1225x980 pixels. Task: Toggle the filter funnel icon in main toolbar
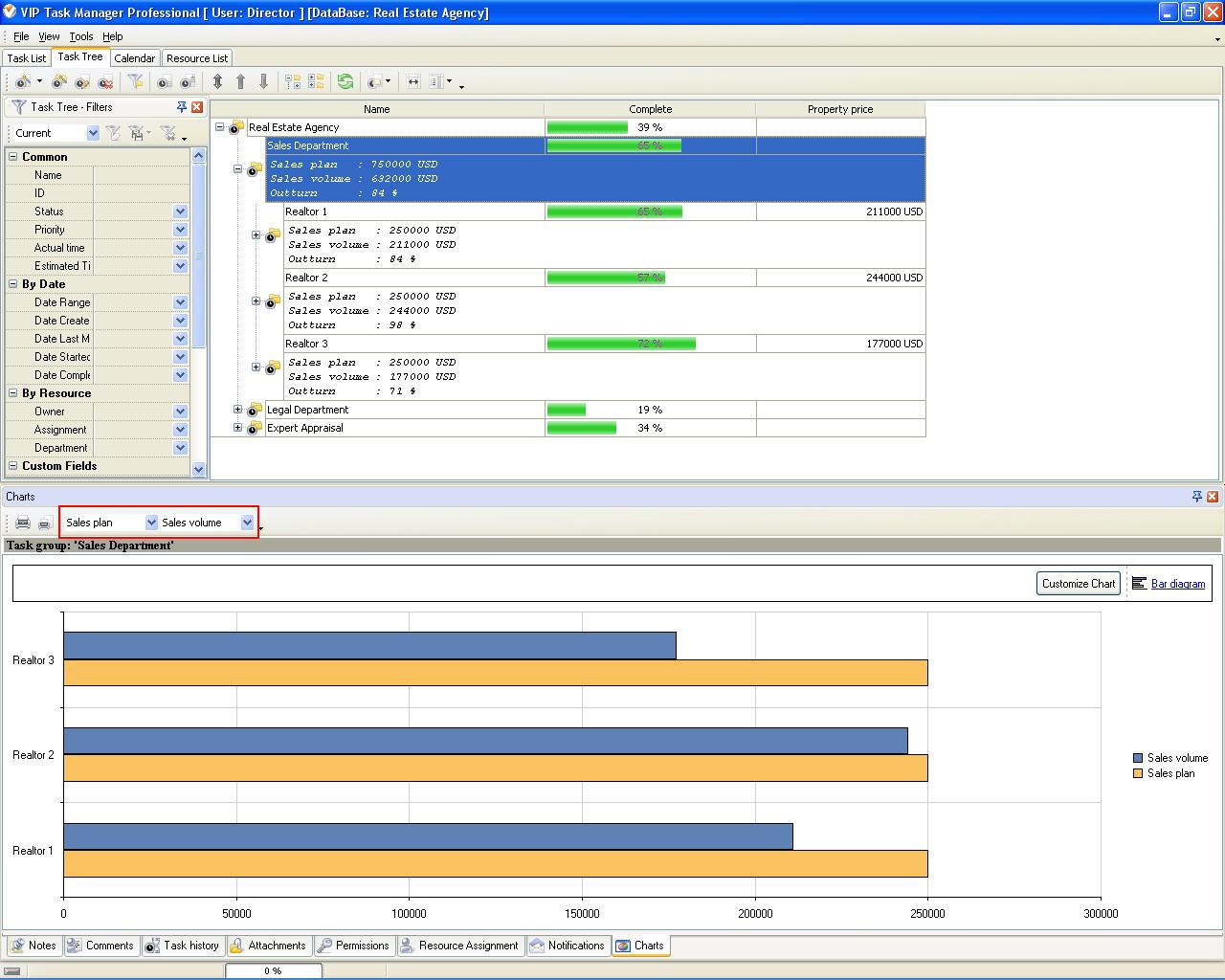click(x=135, y=82)
